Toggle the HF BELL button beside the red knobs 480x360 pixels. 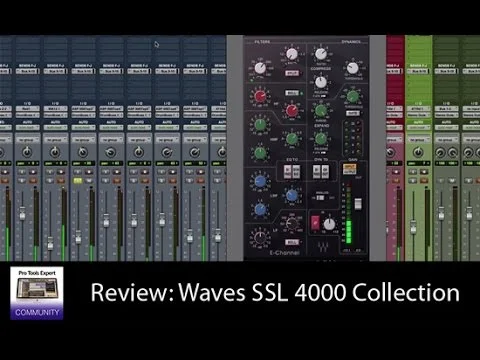291,93
